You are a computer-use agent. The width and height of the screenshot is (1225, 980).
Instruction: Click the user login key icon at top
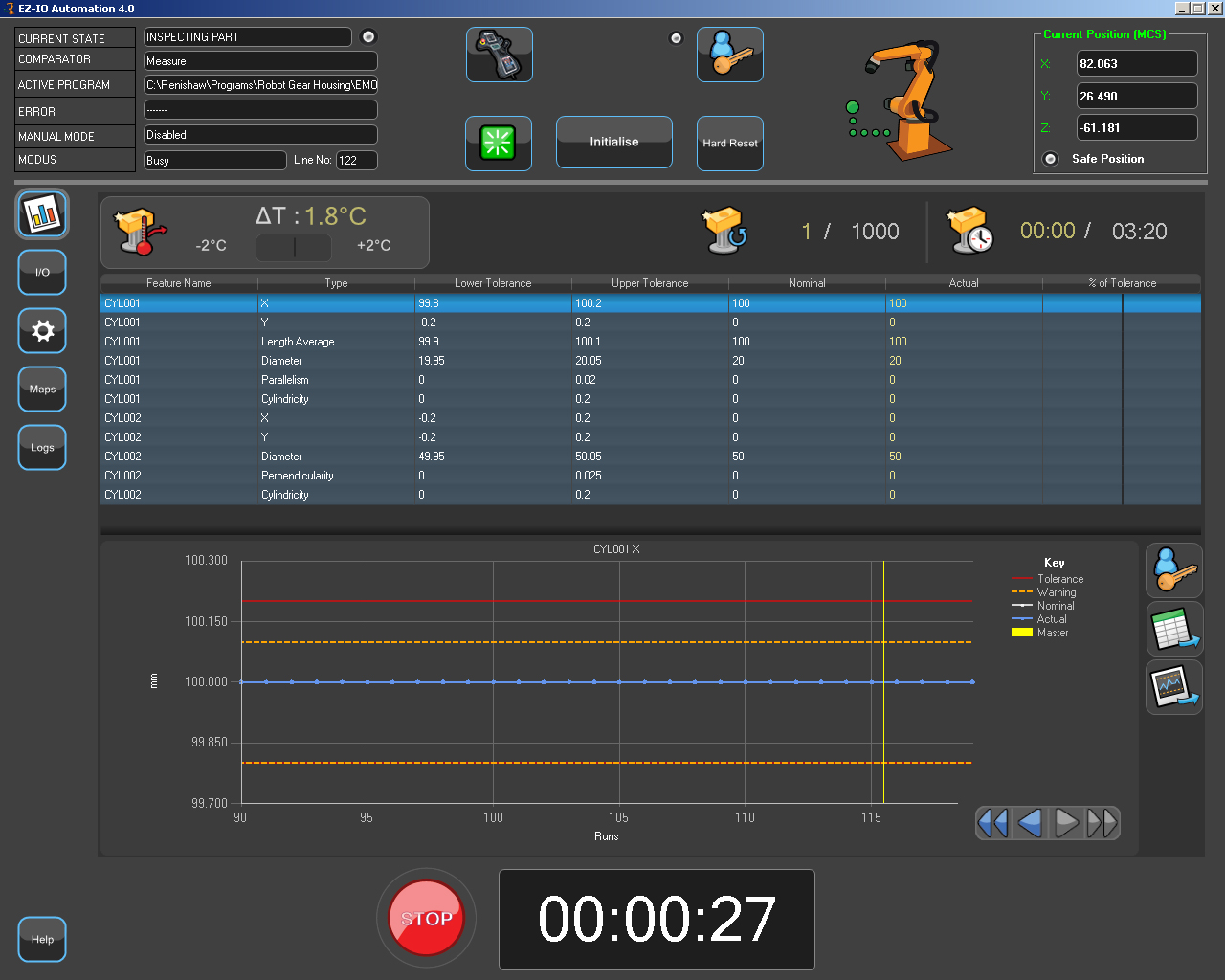[x=729, y=55]
